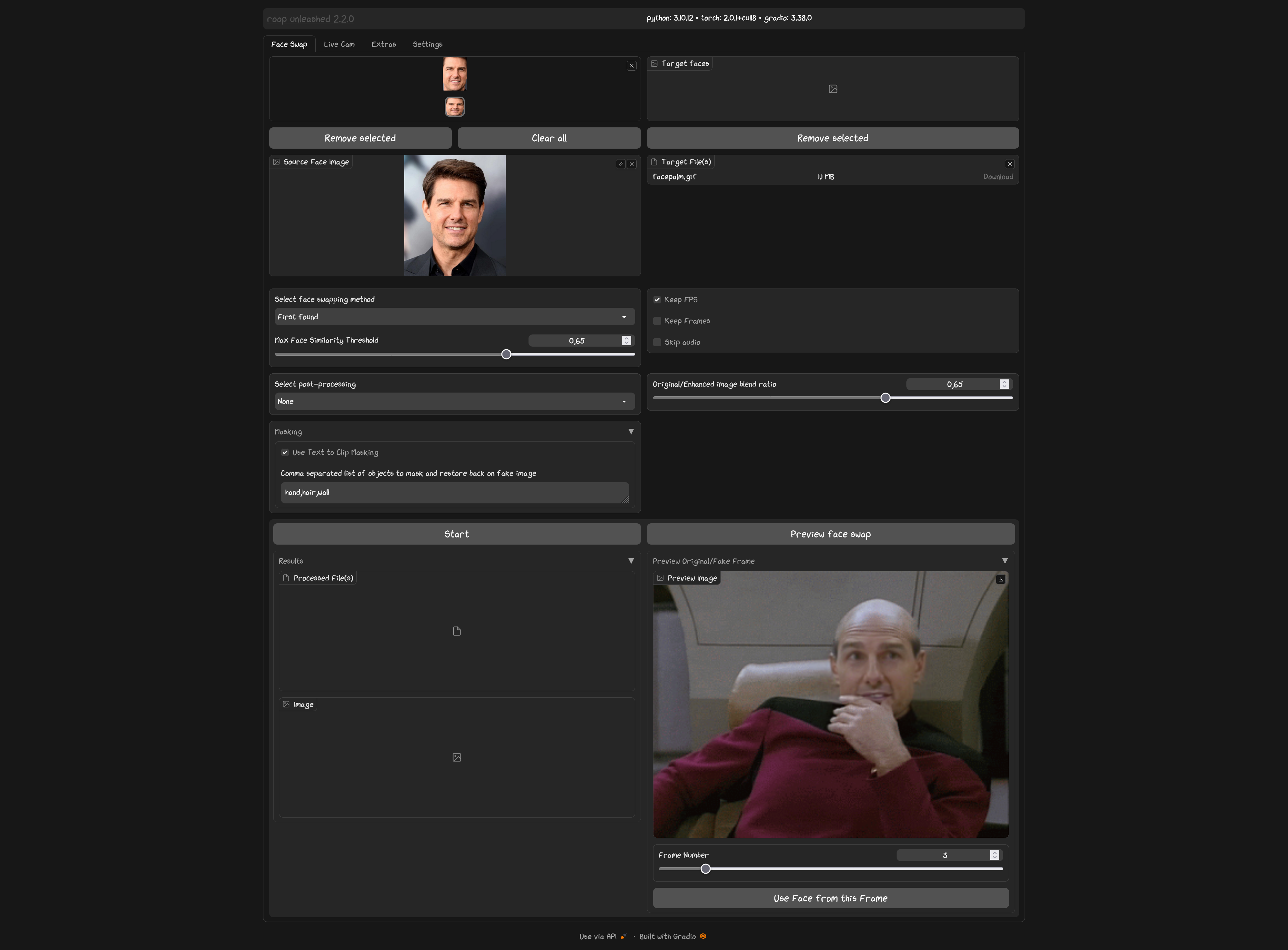This screenshot has width=1288, height=950.
Task: Click the download icon on the Preview Image
Action: pyautogui.click(x=1001, y=579)
